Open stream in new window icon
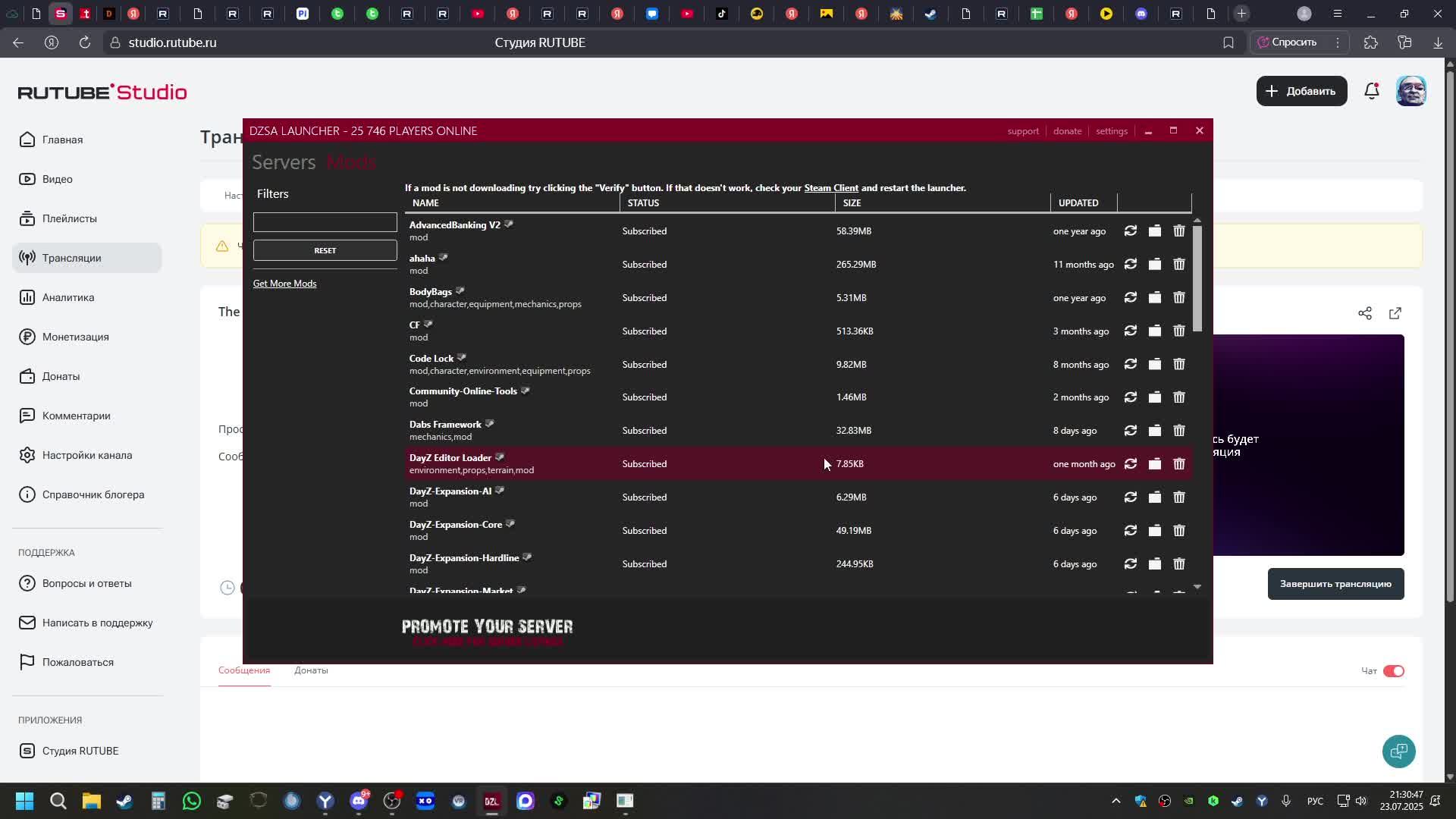This screenshot has width=1456, height=819. tap(1395, 313)
